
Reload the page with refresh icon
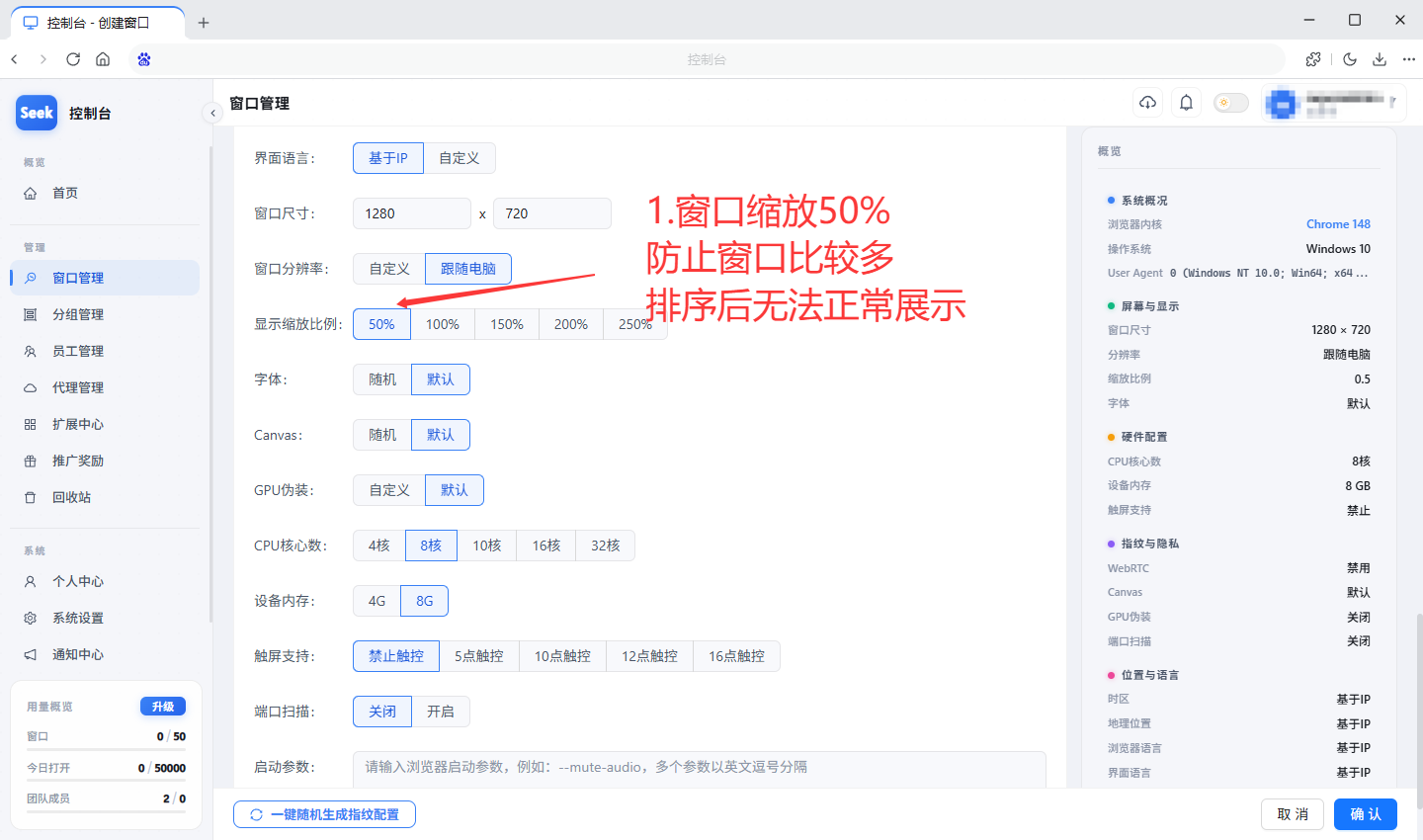[x=73, y=59]
